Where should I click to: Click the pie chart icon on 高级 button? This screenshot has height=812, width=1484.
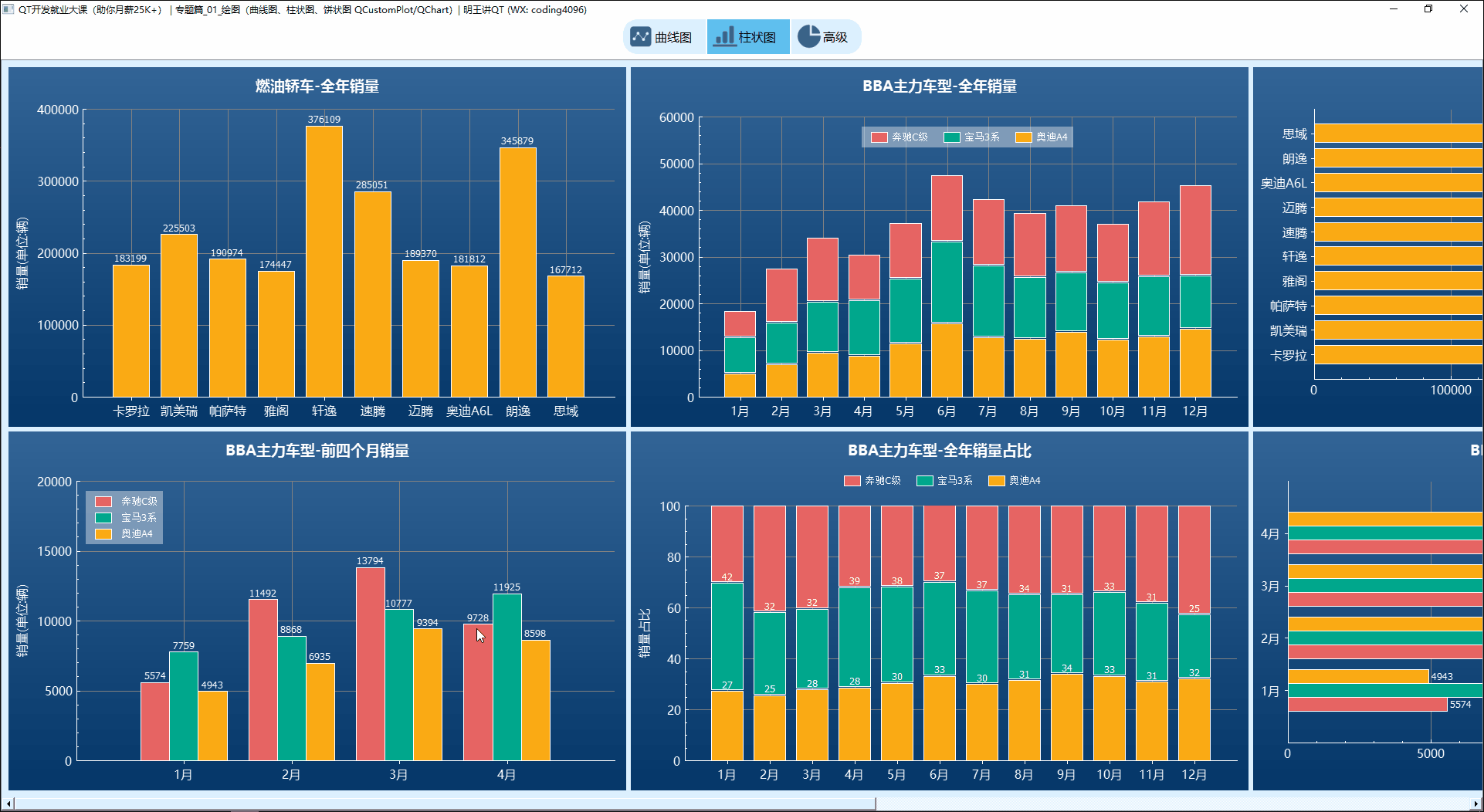click(808, 36)
